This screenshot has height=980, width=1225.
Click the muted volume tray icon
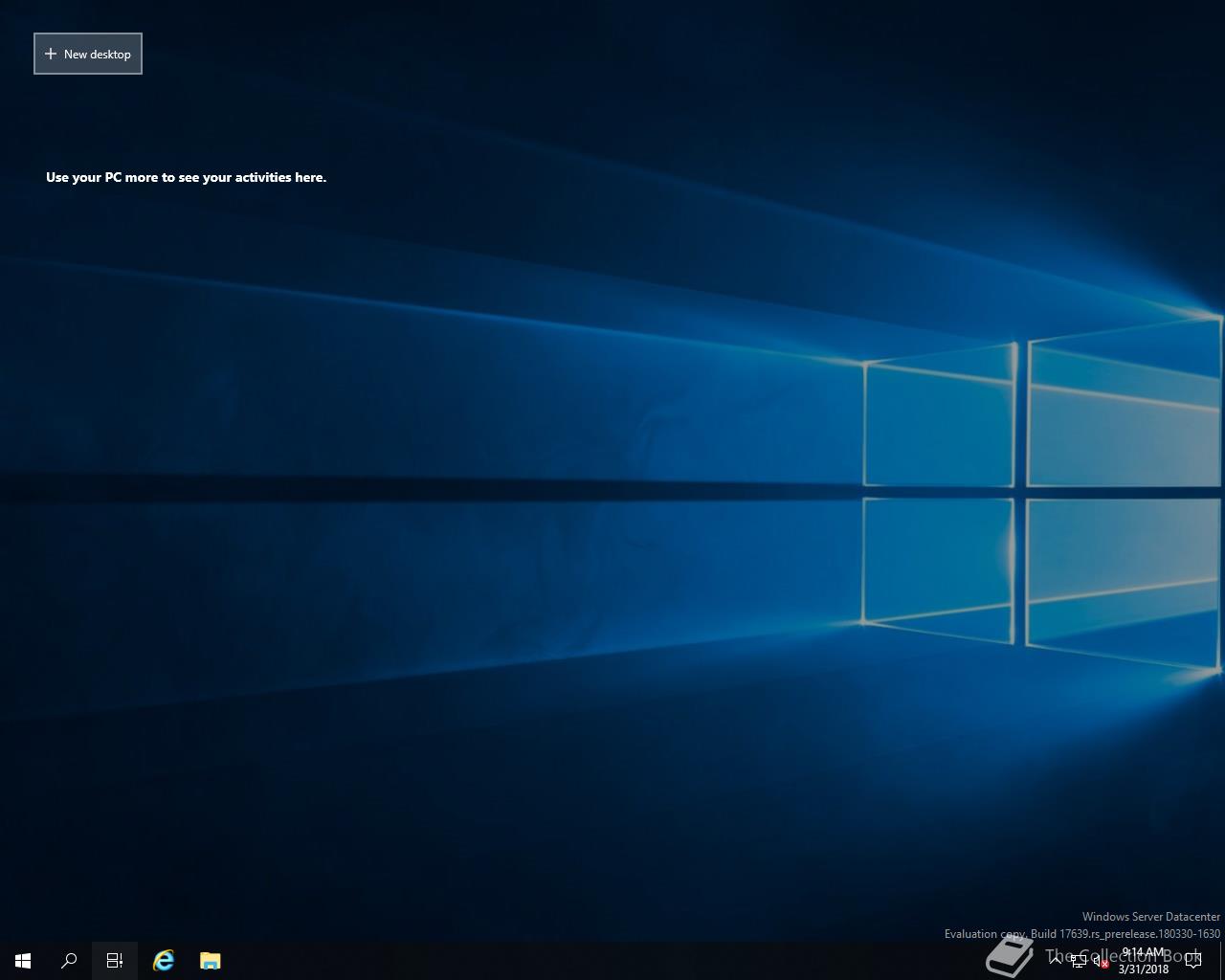[x=1102, y=961]
